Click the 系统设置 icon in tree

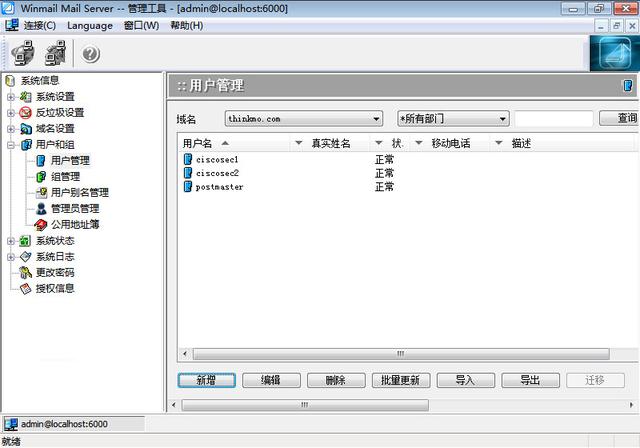tap(25, 97)
